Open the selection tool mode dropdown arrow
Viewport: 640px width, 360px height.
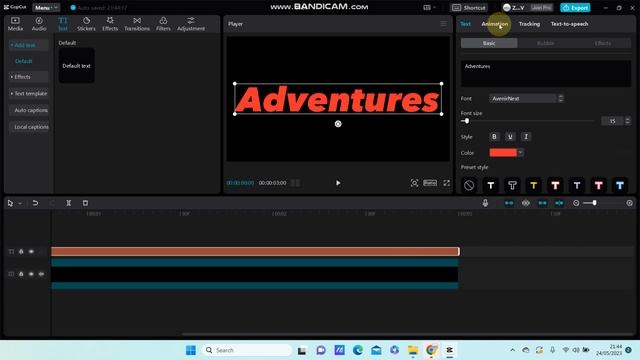[x=20, y=203]
